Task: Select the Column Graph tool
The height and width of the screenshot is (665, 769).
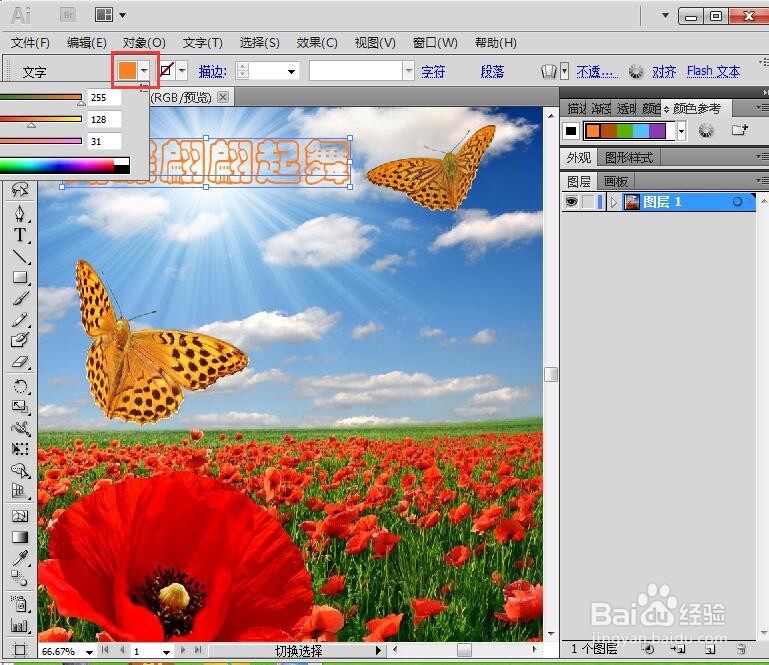Action: [x=20, y=625]
